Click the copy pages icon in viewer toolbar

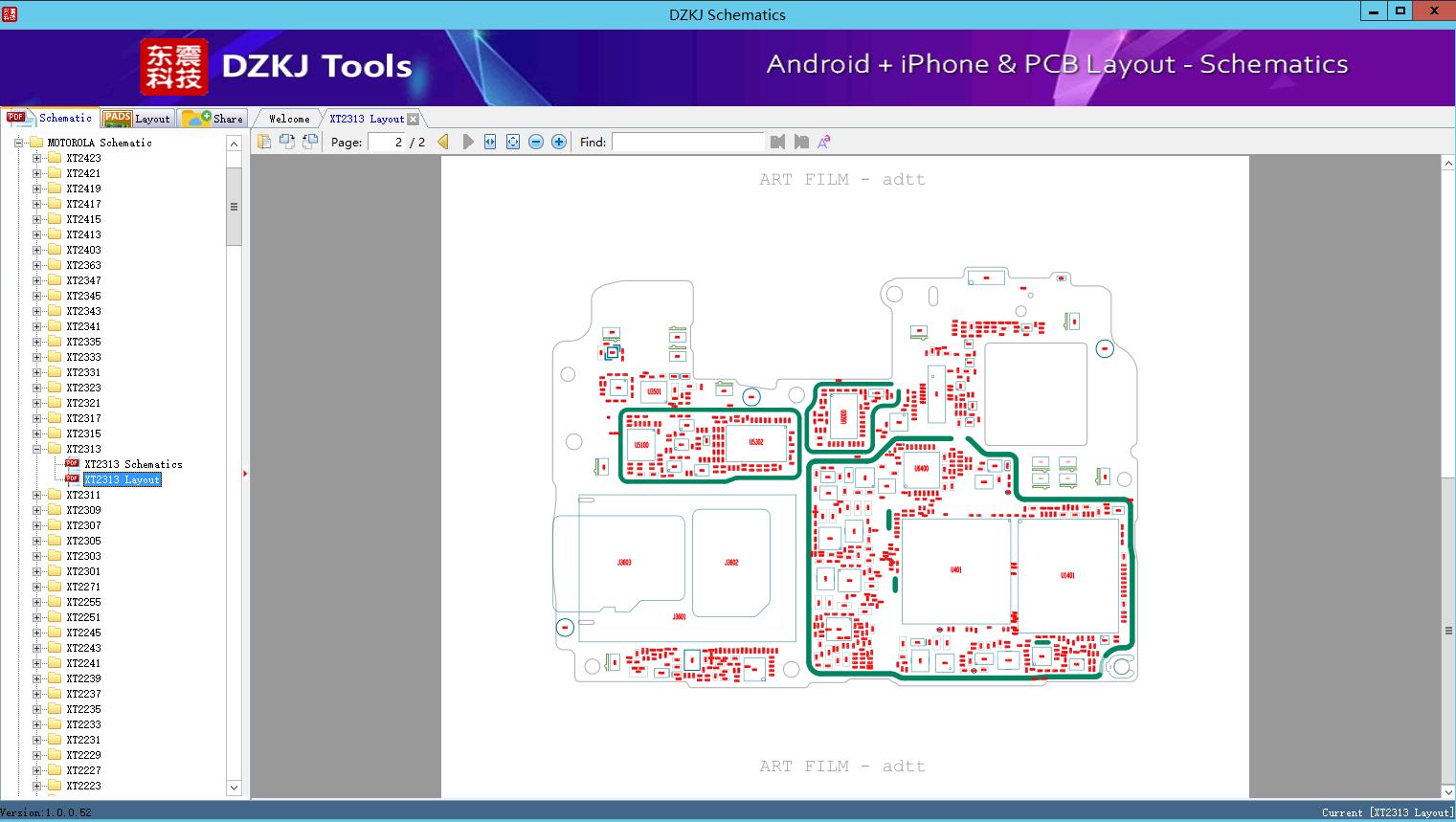click(264, 142)
